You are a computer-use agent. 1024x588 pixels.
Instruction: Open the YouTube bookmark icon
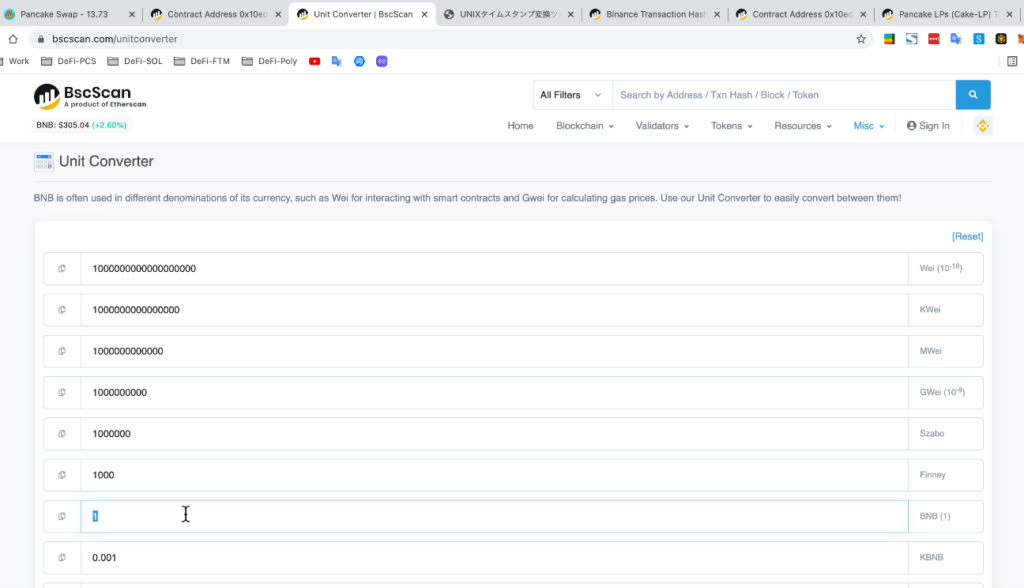(314, 61)
